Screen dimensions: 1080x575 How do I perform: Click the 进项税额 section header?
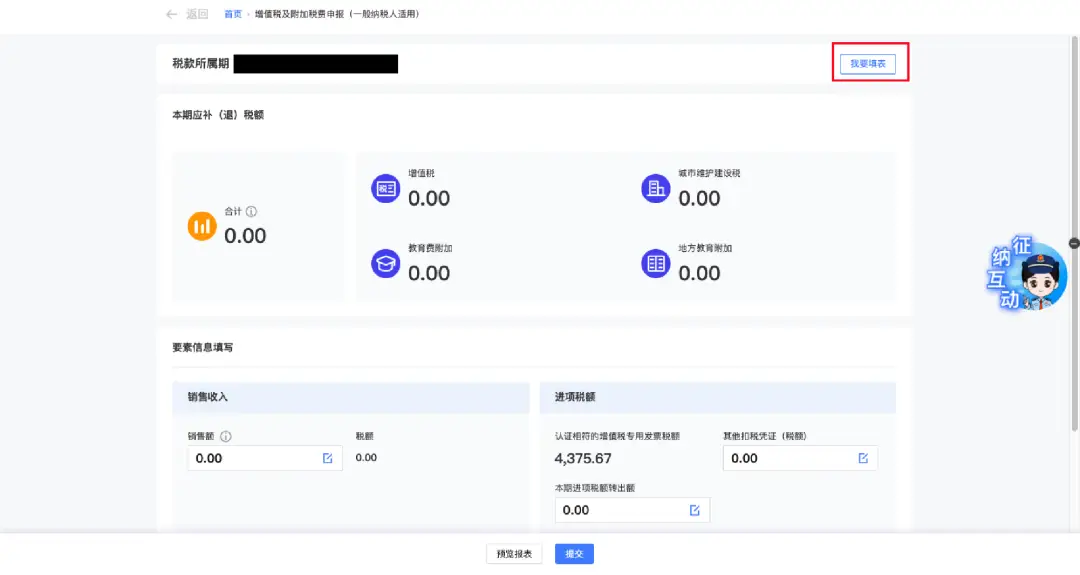pos(718,397)
